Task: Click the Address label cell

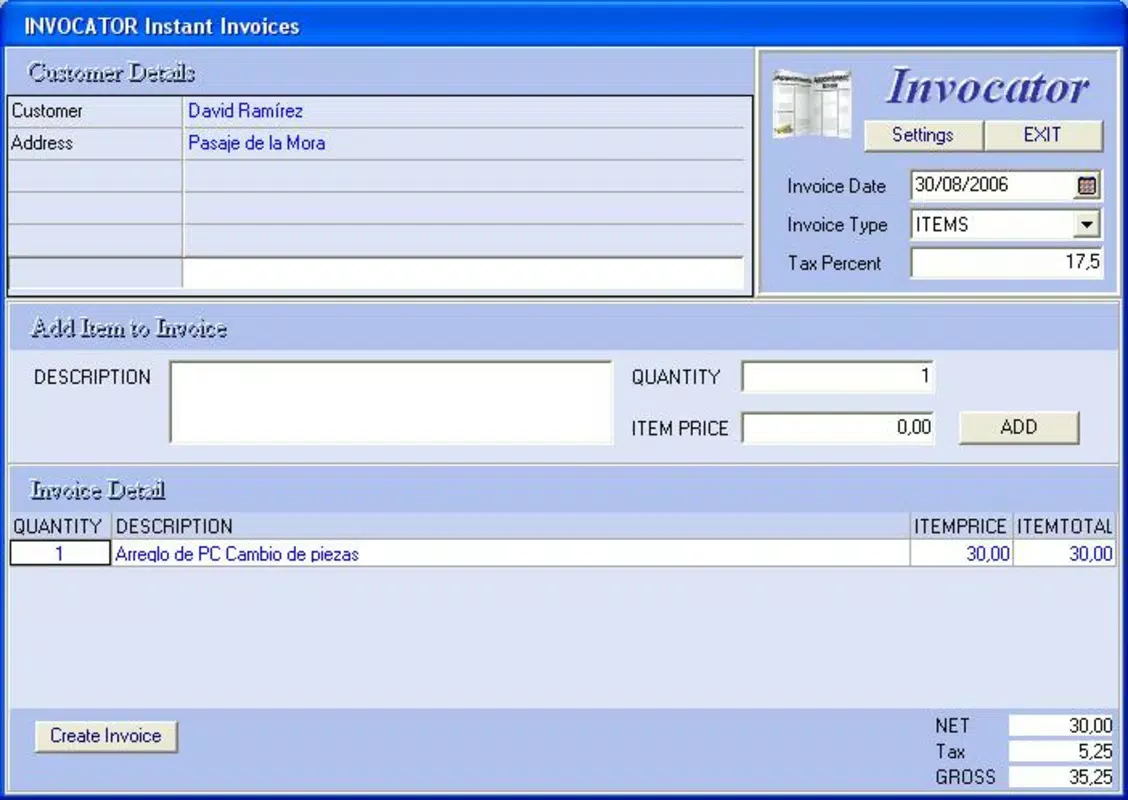Action: pyautogui.click(x=95, y=143)
